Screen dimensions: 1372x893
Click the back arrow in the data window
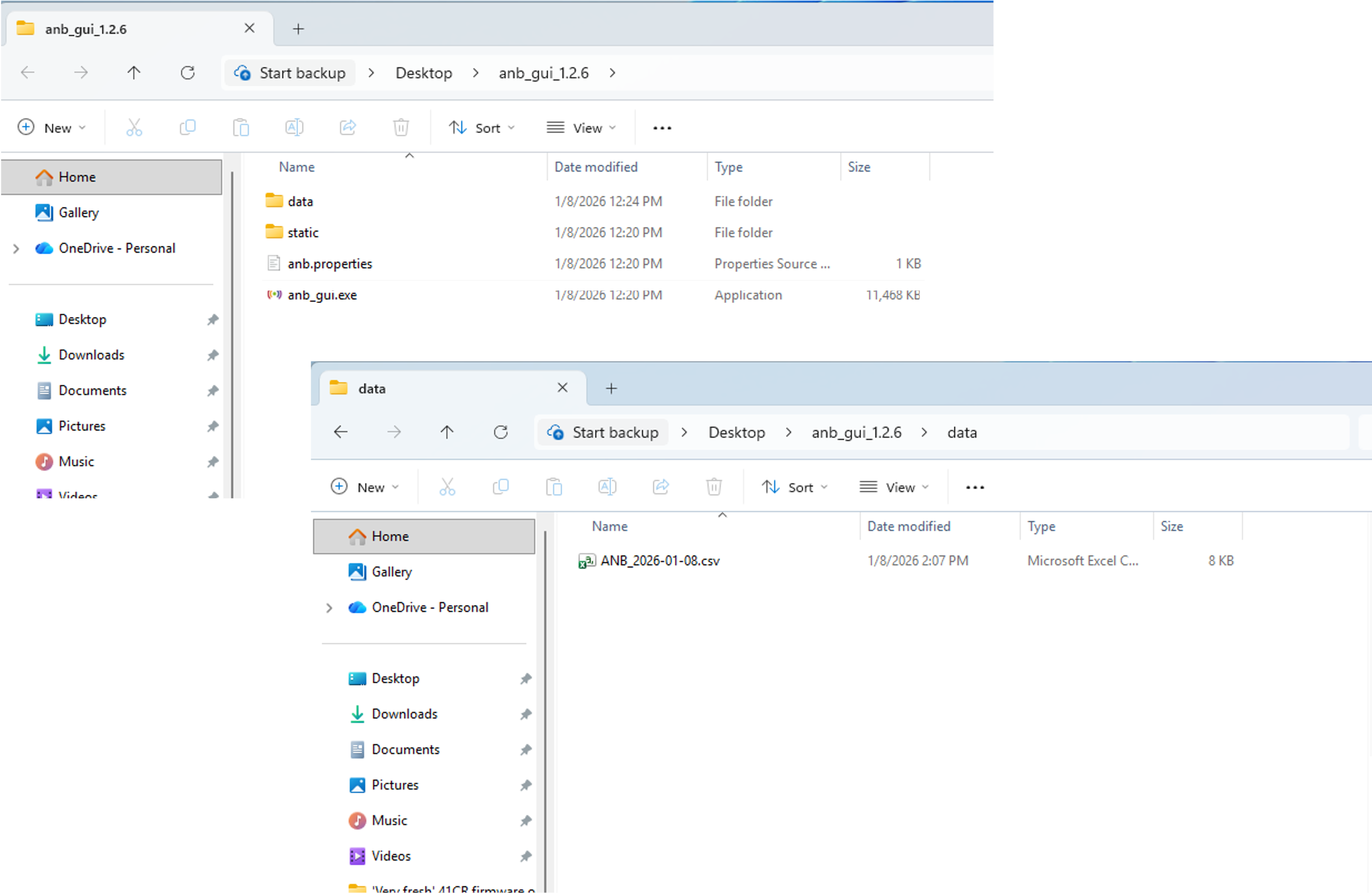(x=341, y=432)
